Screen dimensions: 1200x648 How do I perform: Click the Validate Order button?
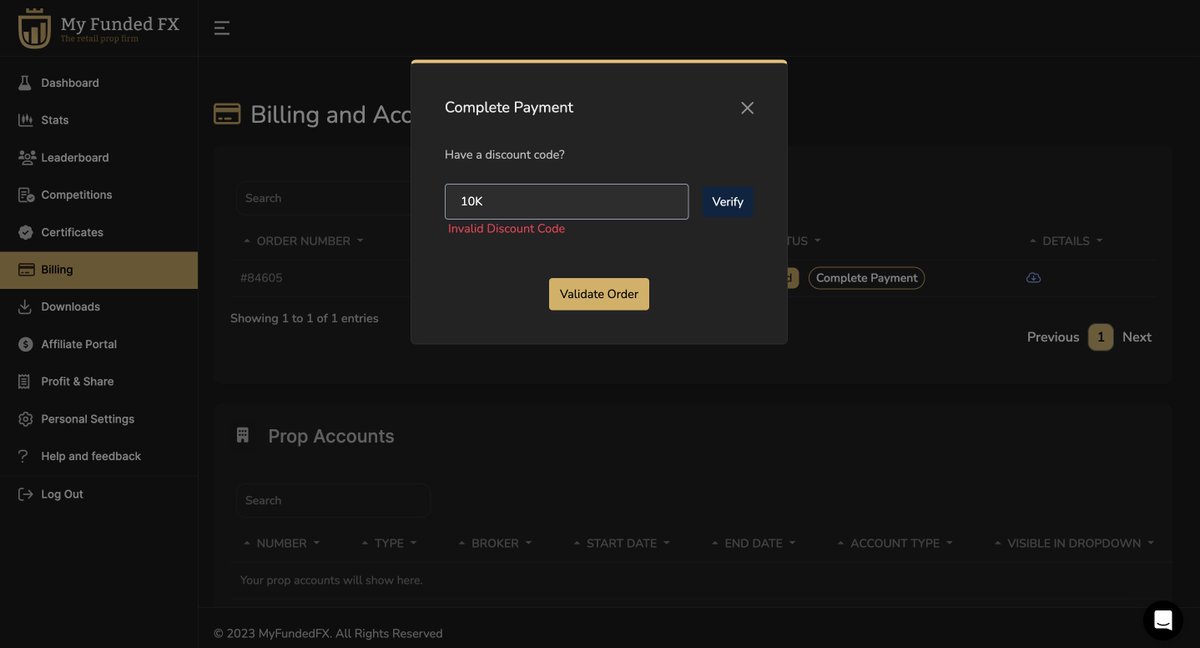coord(599,294)
